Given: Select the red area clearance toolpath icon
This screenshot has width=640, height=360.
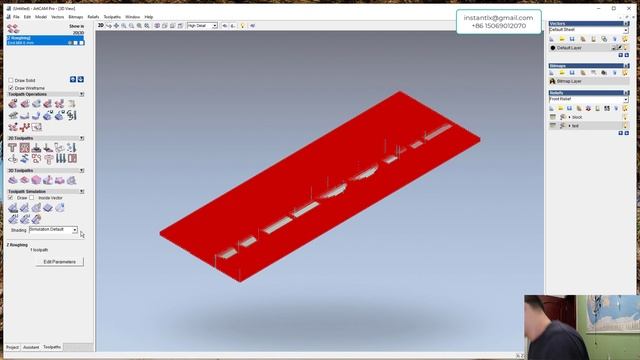Looking at the screenshot, I should tap(24, 147).
